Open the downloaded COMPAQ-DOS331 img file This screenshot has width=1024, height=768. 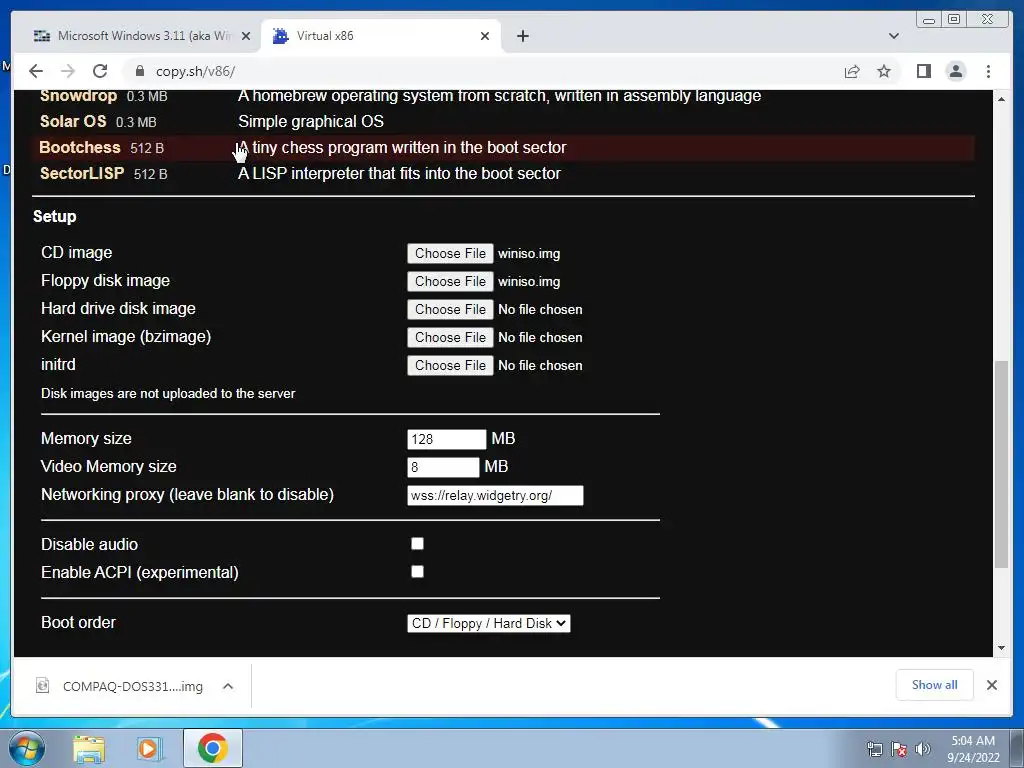pyautogui.click(x=133, y=686)
